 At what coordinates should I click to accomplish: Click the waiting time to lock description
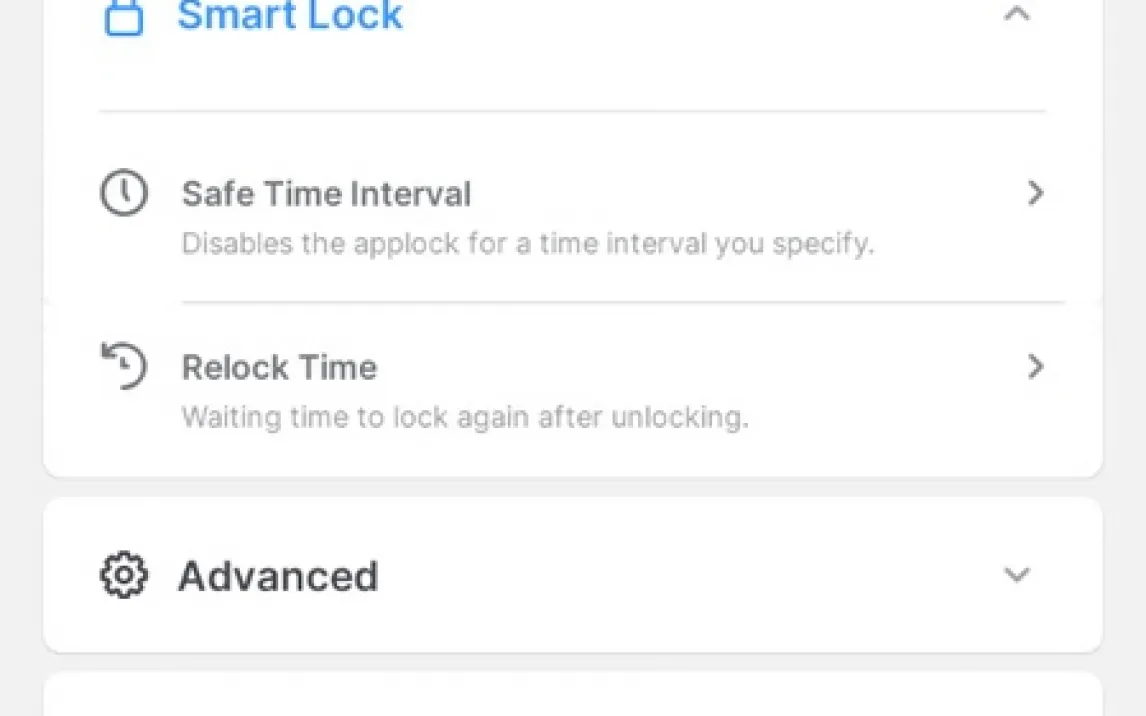tap(465, 417)
